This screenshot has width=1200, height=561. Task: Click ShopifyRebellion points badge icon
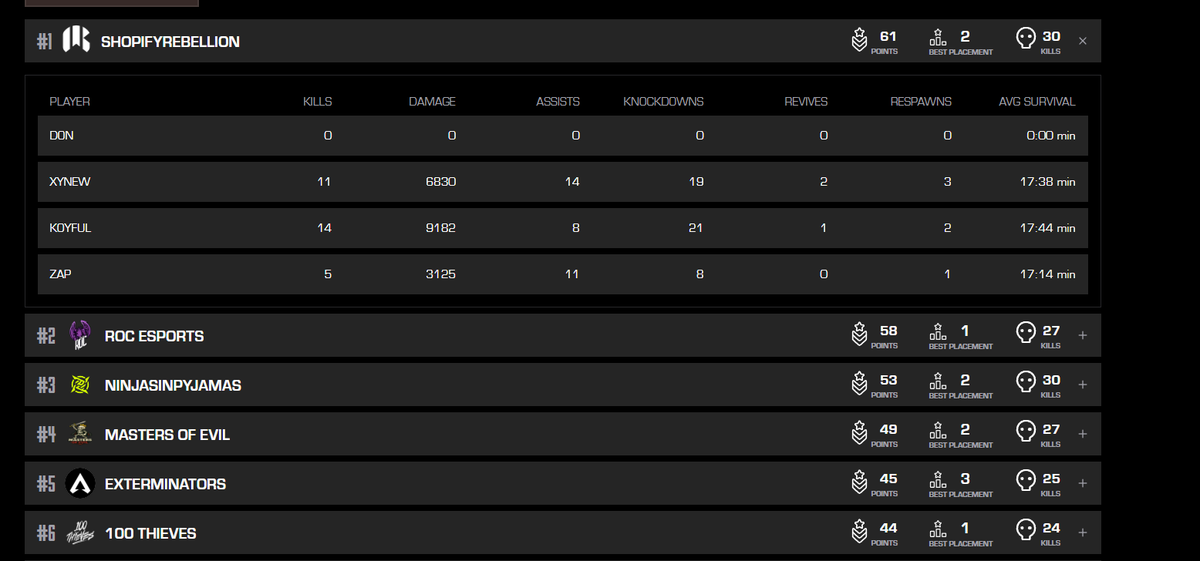(x=859, y=41)
